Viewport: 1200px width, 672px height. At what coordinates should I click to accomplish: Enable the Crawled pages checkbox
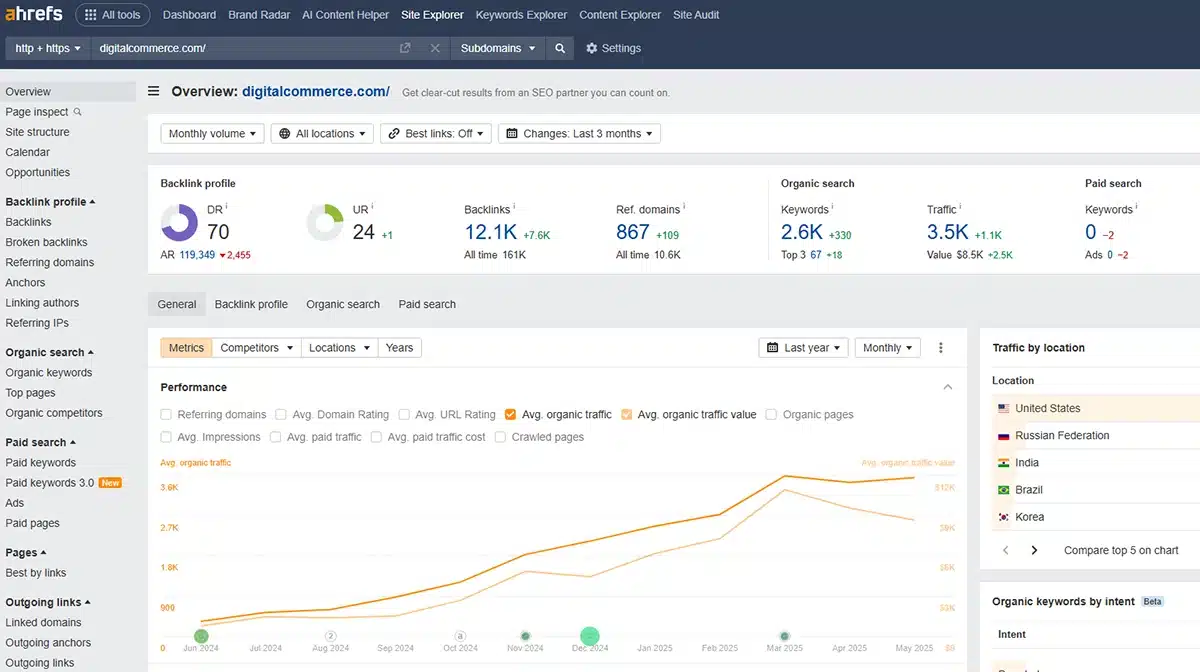tap(500, 437)
